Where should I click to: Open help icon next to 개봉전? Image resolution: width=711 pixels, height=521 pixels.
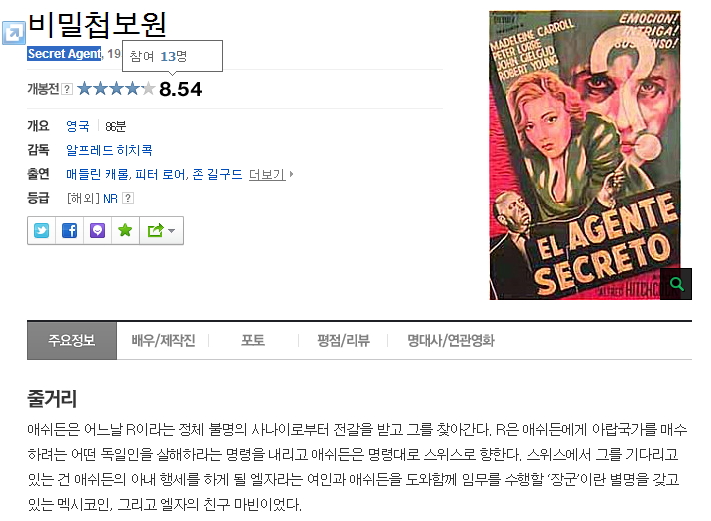click(x=67, y=89)
